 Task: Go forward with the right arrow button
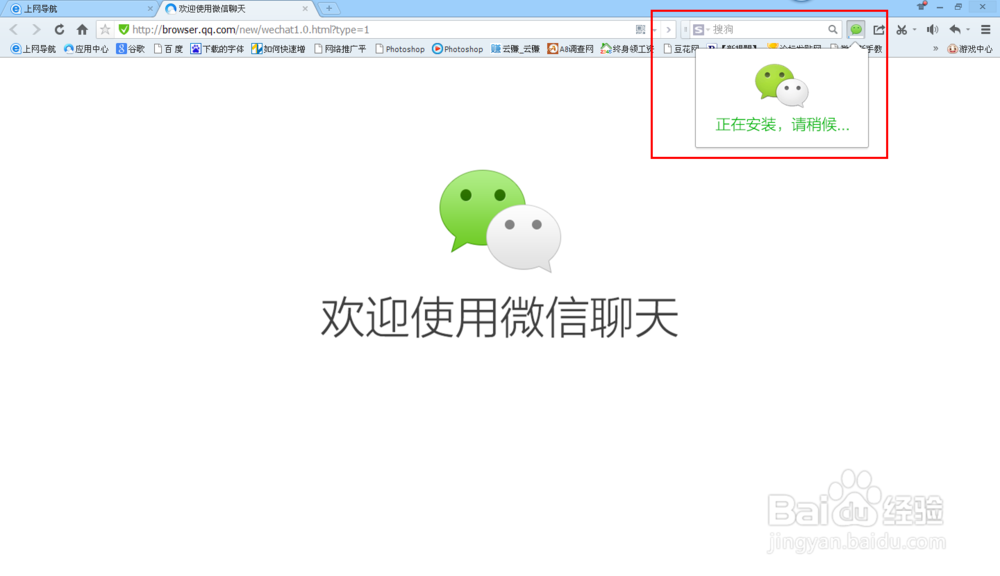36,29
